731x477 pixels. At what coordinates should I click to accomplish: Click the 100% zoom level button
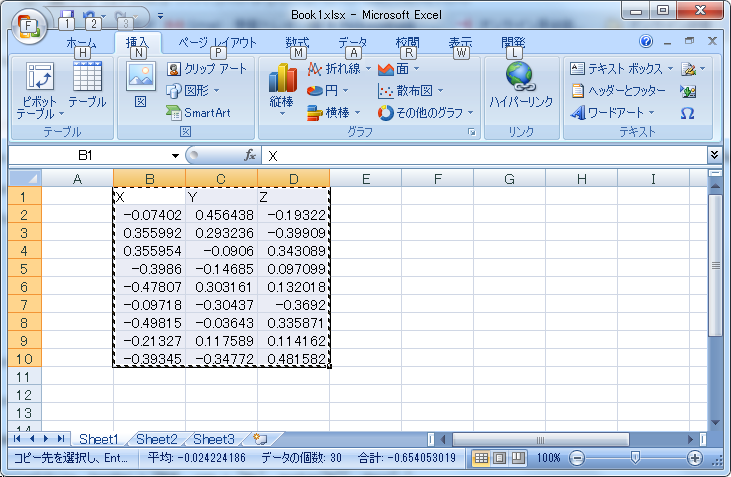pos(548,458)
